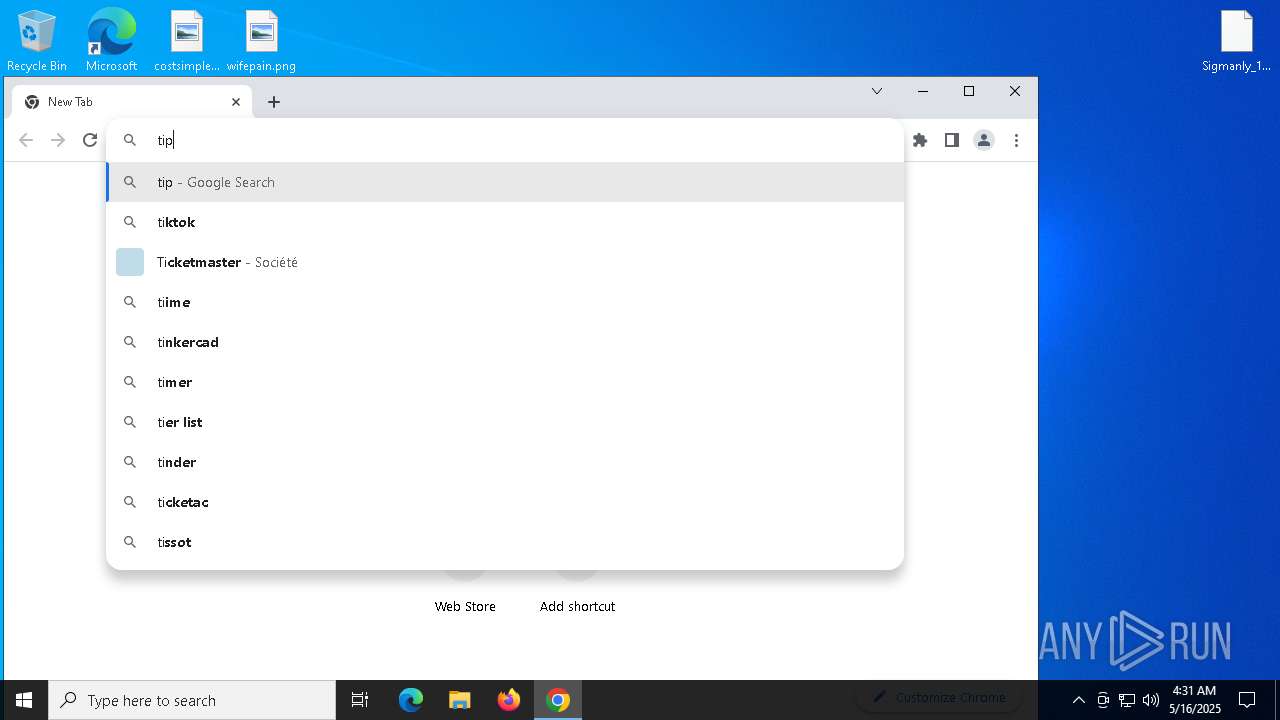
Task: Open a new tab with plus button
Action: point(274,102)
